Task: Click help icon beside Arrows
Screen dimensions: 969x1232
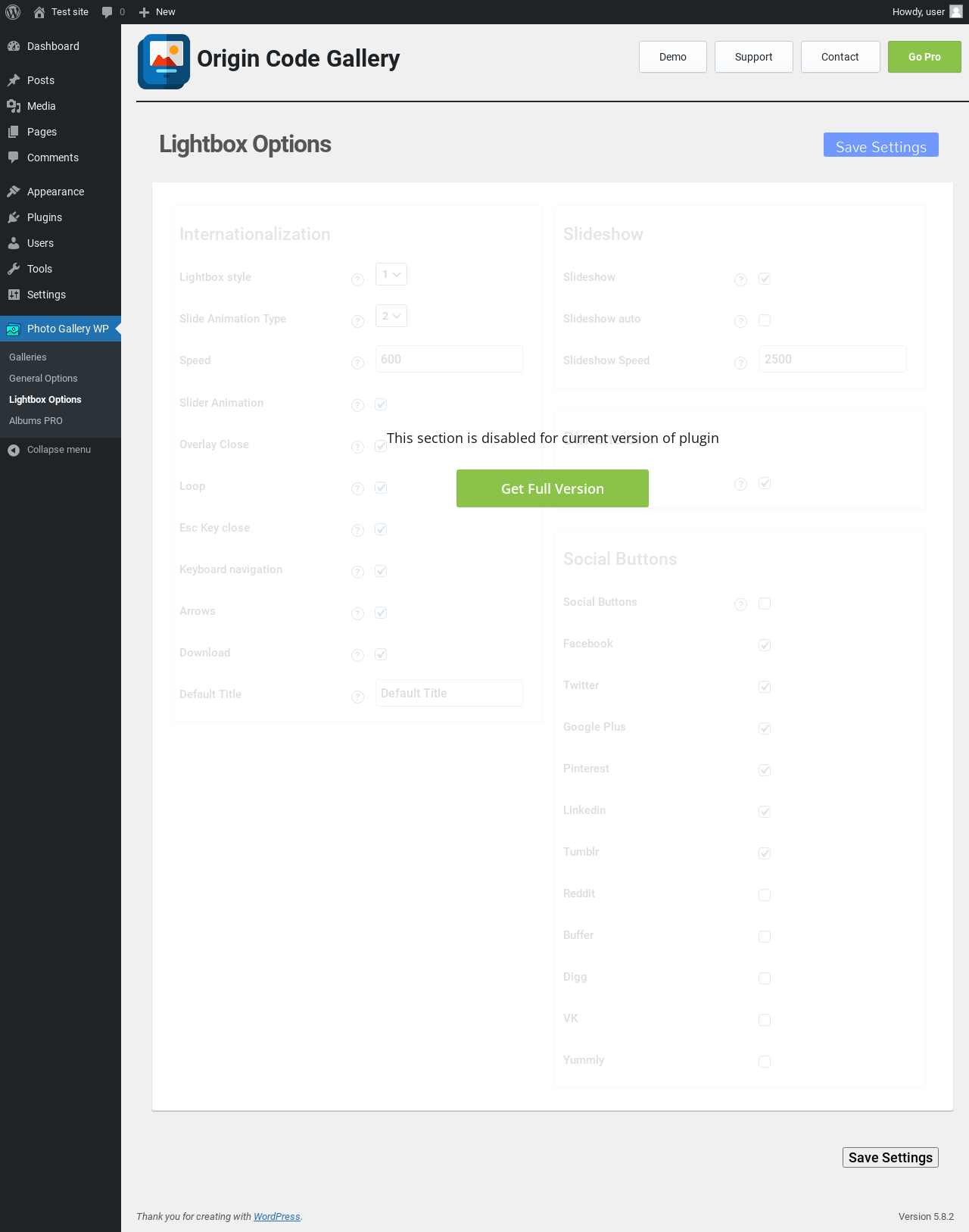Action: (x=358, y=614)
